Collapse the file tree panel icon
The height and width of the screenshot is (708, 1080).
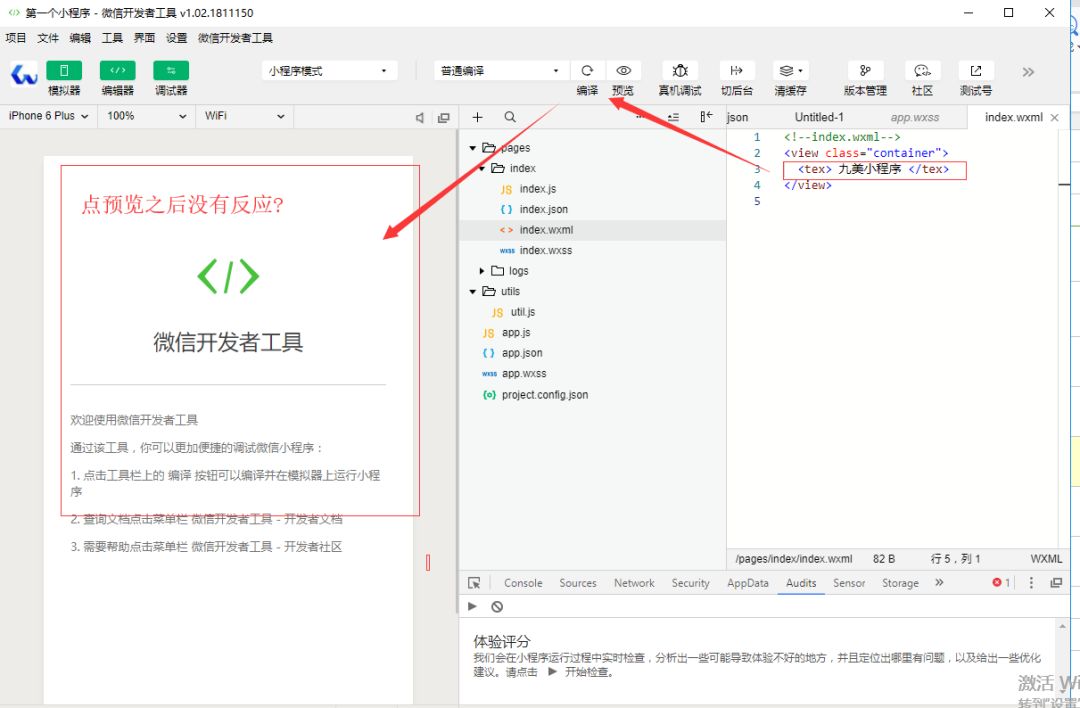point(706,117)
